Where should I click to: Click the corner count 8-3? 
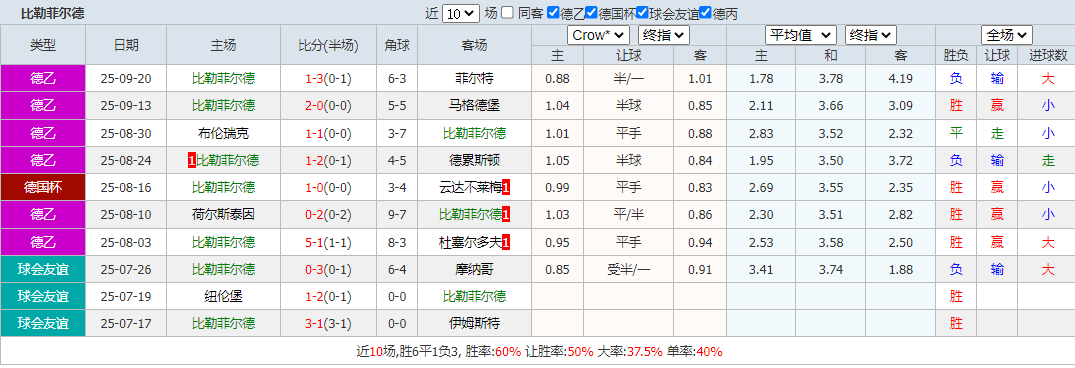point(397,242)
